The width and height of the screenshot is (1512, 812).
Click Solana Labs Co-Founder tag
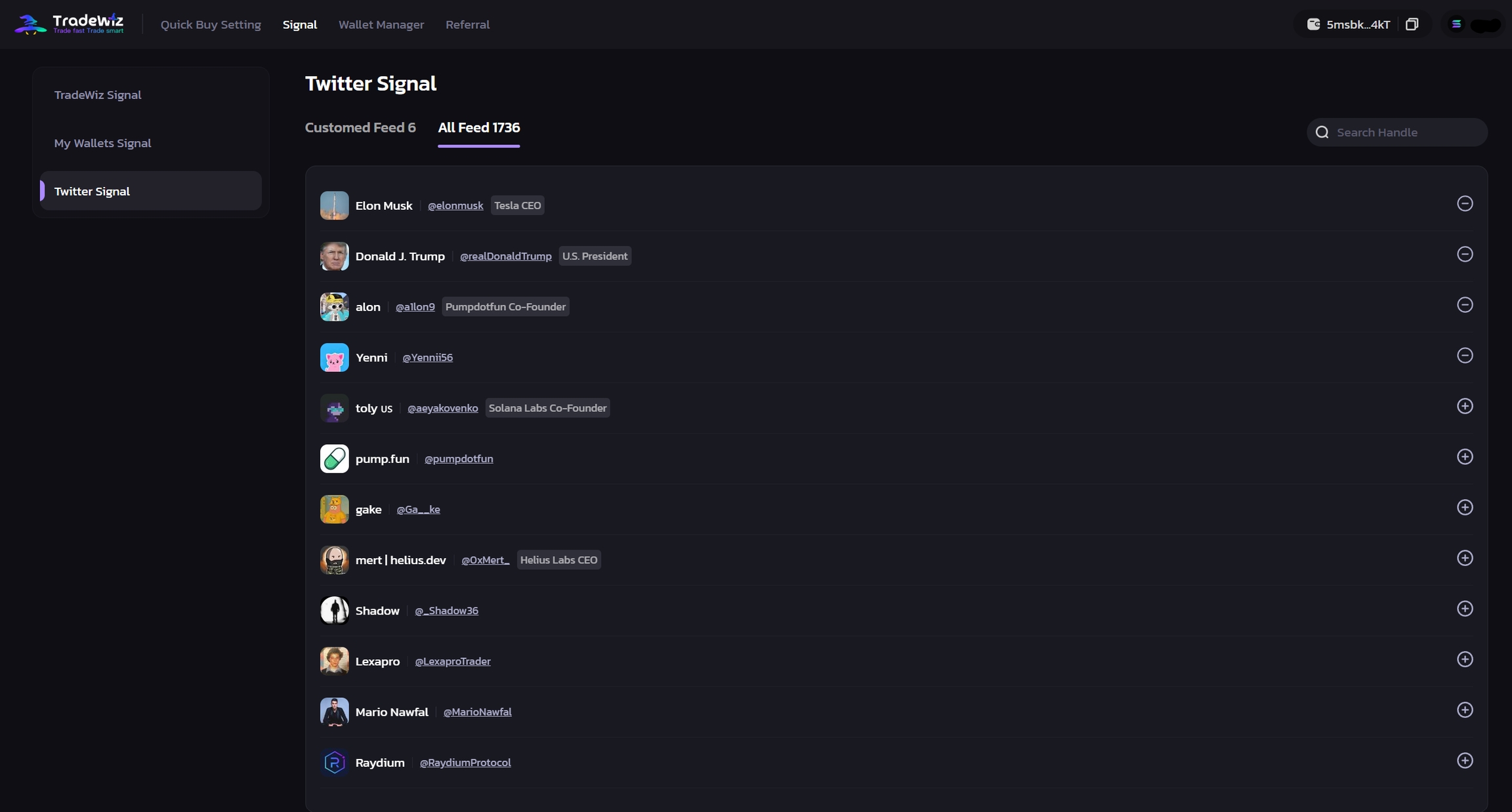[547, 408]
